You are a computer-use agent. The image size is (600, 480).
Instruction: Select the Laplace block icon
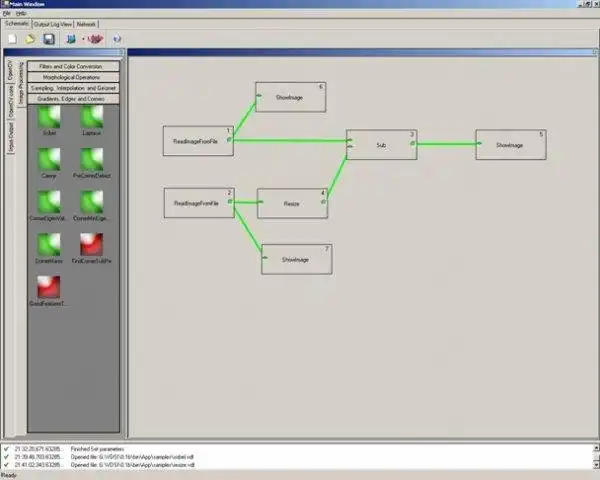92,117
